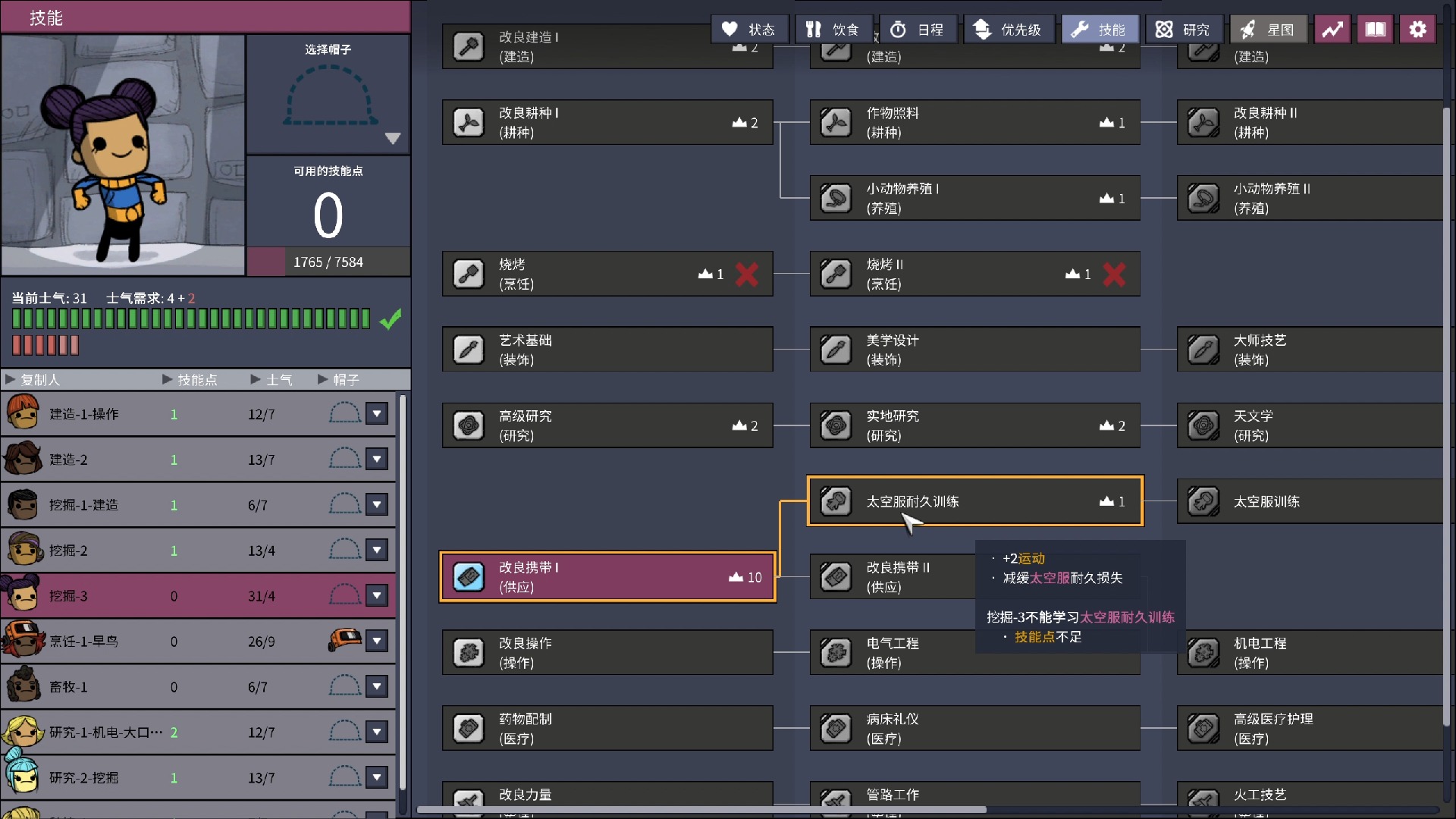Click the line chart reports icon
1456x819 pixels.
coord(1332,30)
